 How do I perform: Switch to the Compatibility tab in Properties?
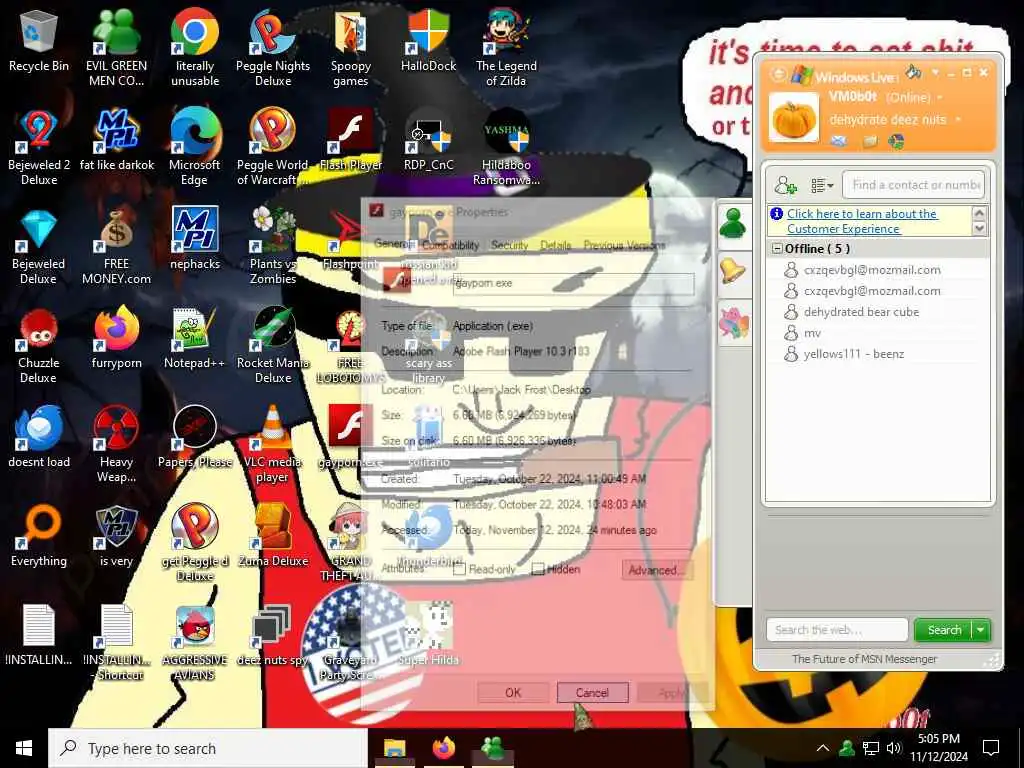[451, 246]
